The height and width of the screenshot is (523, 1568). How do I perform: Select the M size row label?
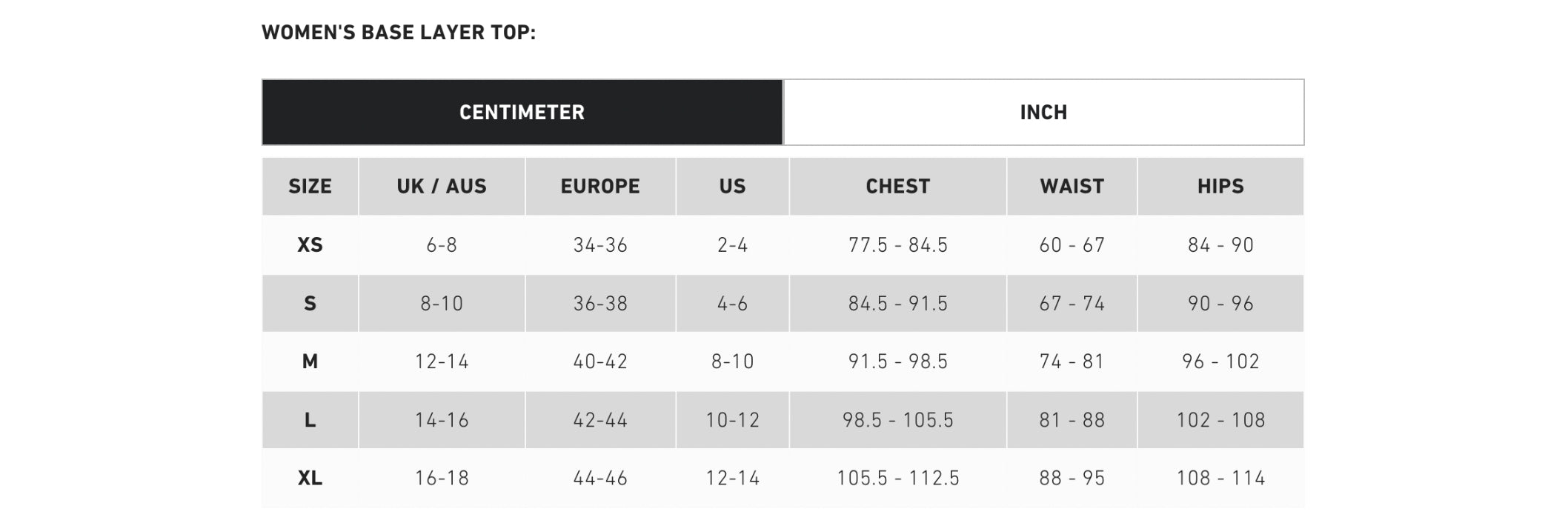[310, 362]
